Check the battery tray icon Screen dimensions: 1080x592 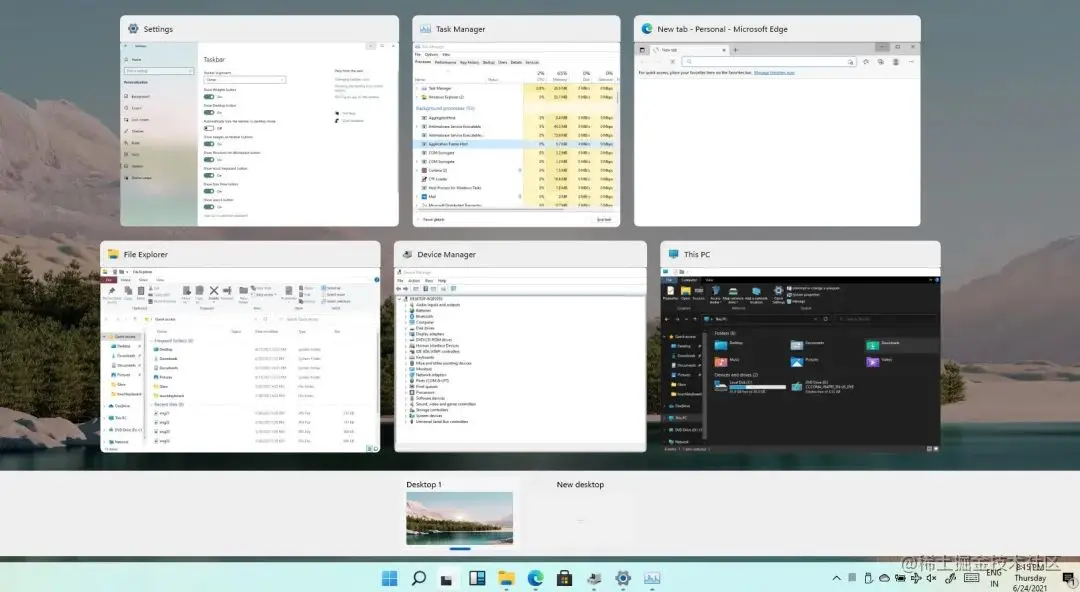tap(900, 578)
